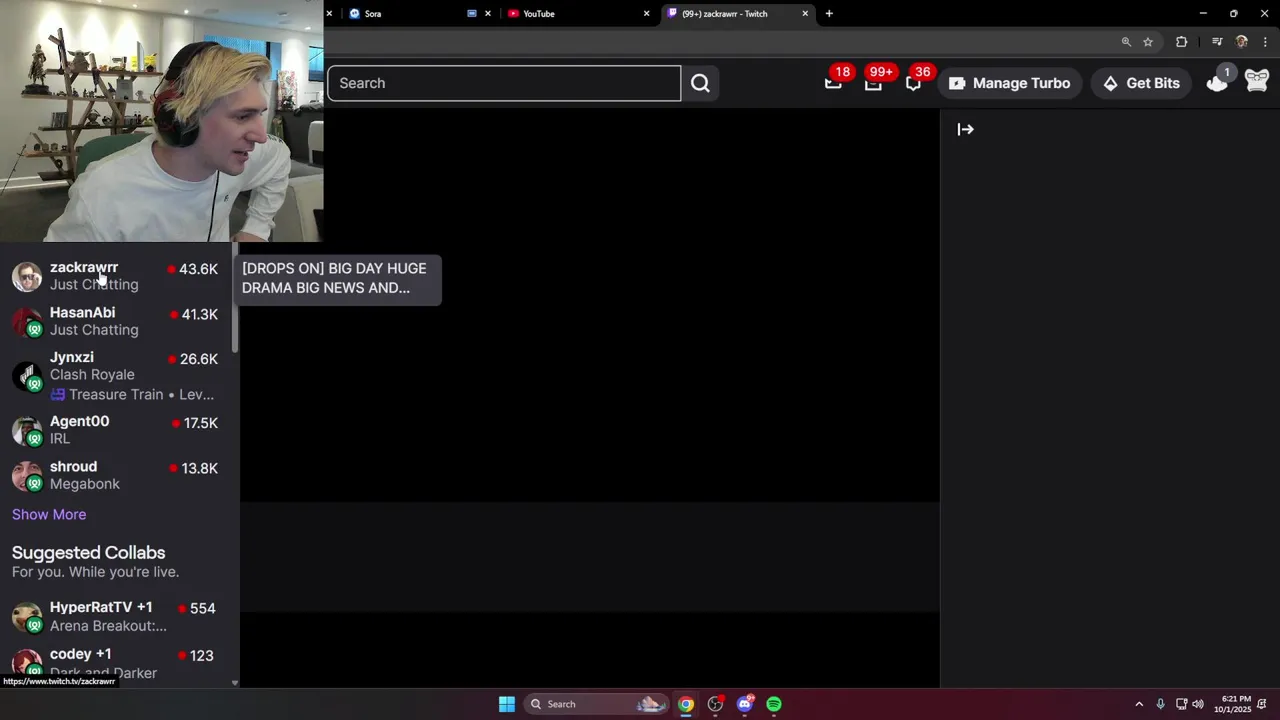Open the Windows notification bell icon
Image resolution: width=1280 pixels, height=720 pixels.
[x=1262, y=704]
